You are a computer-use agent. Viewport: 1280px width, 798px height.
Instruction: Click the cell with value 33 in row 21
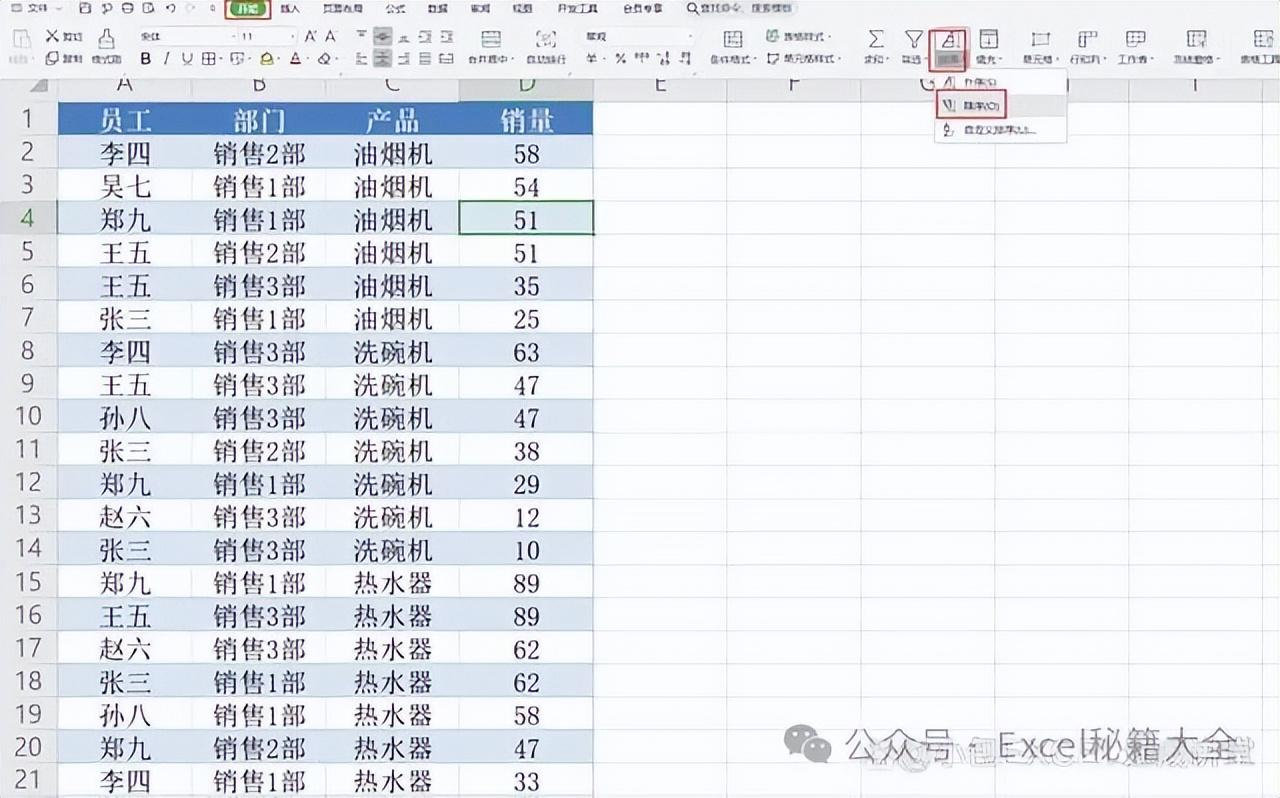[x=526, y=780]
